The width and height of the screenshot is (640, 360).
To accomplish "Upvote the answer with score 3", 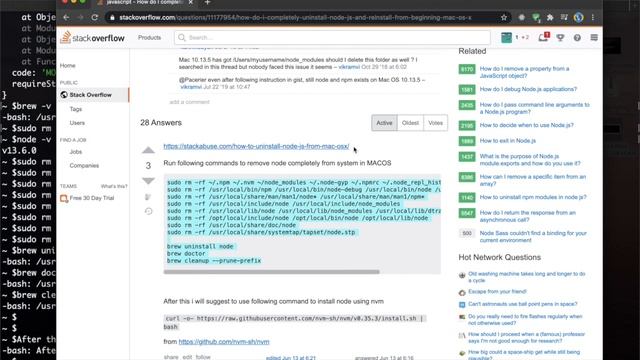I will coord(148,150).
